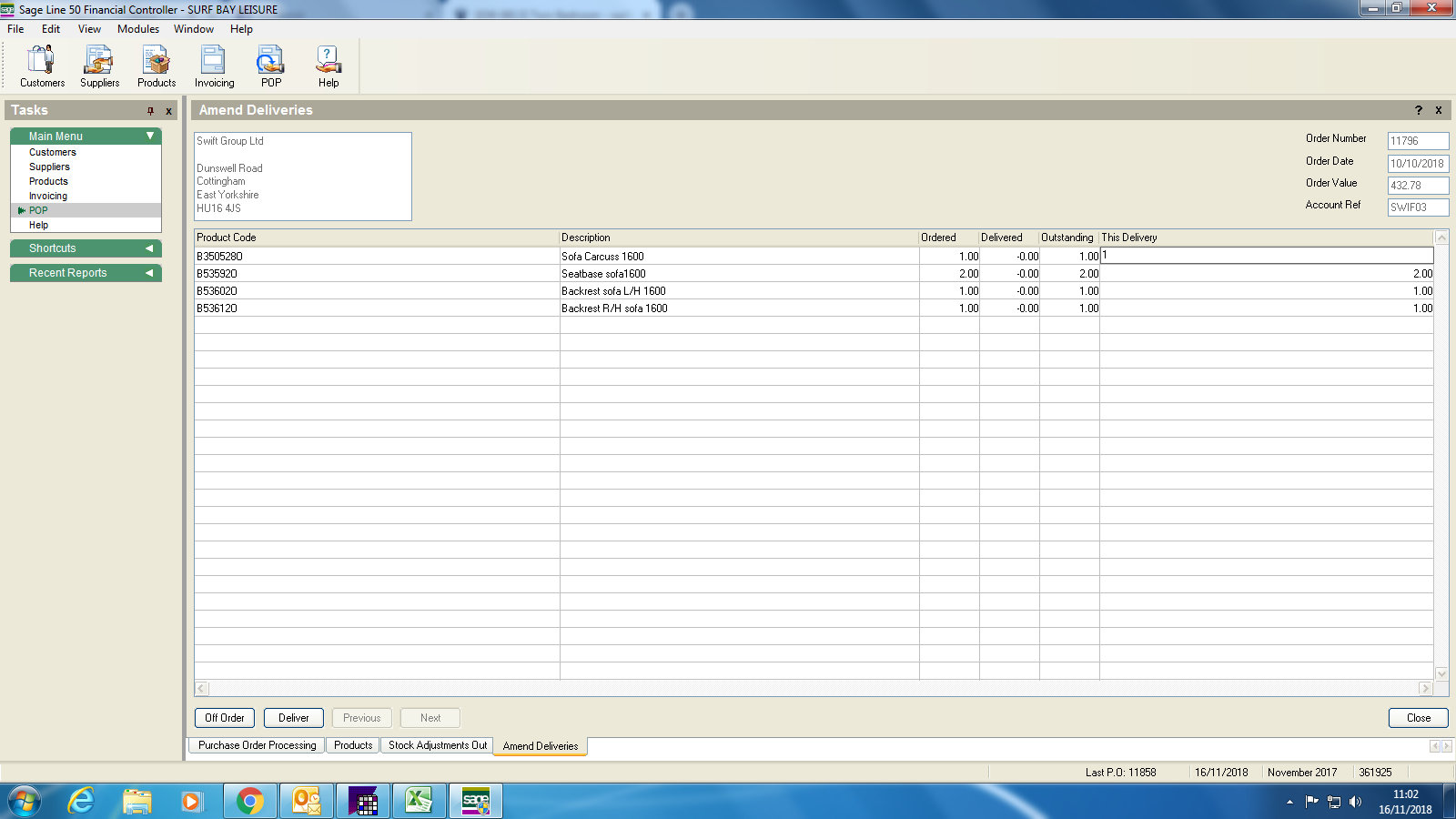Open Google Chrome from the taskbar

(250, 801)
